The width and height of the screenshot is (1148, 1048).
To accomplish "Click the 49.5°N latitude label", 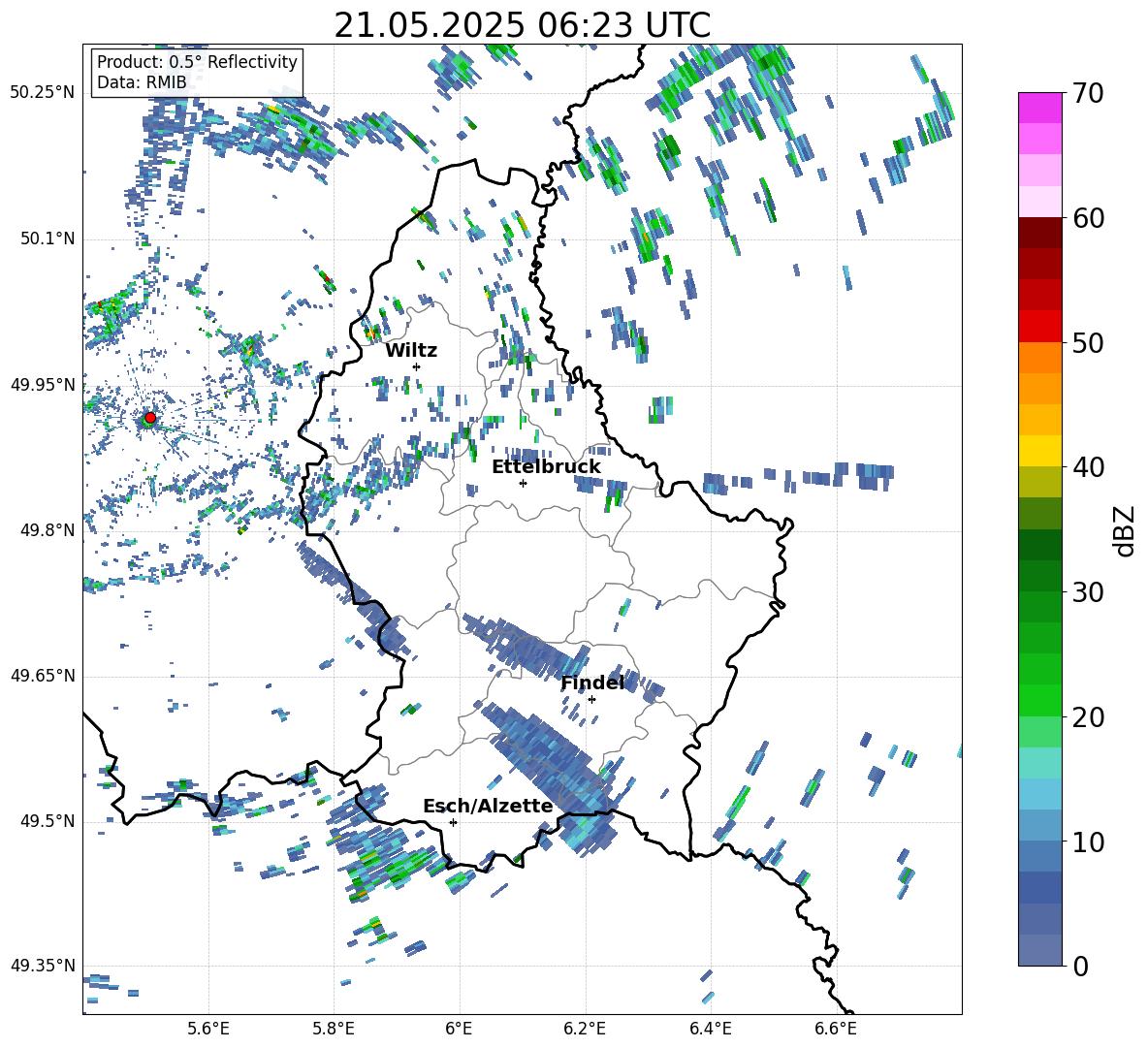I will click(x=47, y=821).
